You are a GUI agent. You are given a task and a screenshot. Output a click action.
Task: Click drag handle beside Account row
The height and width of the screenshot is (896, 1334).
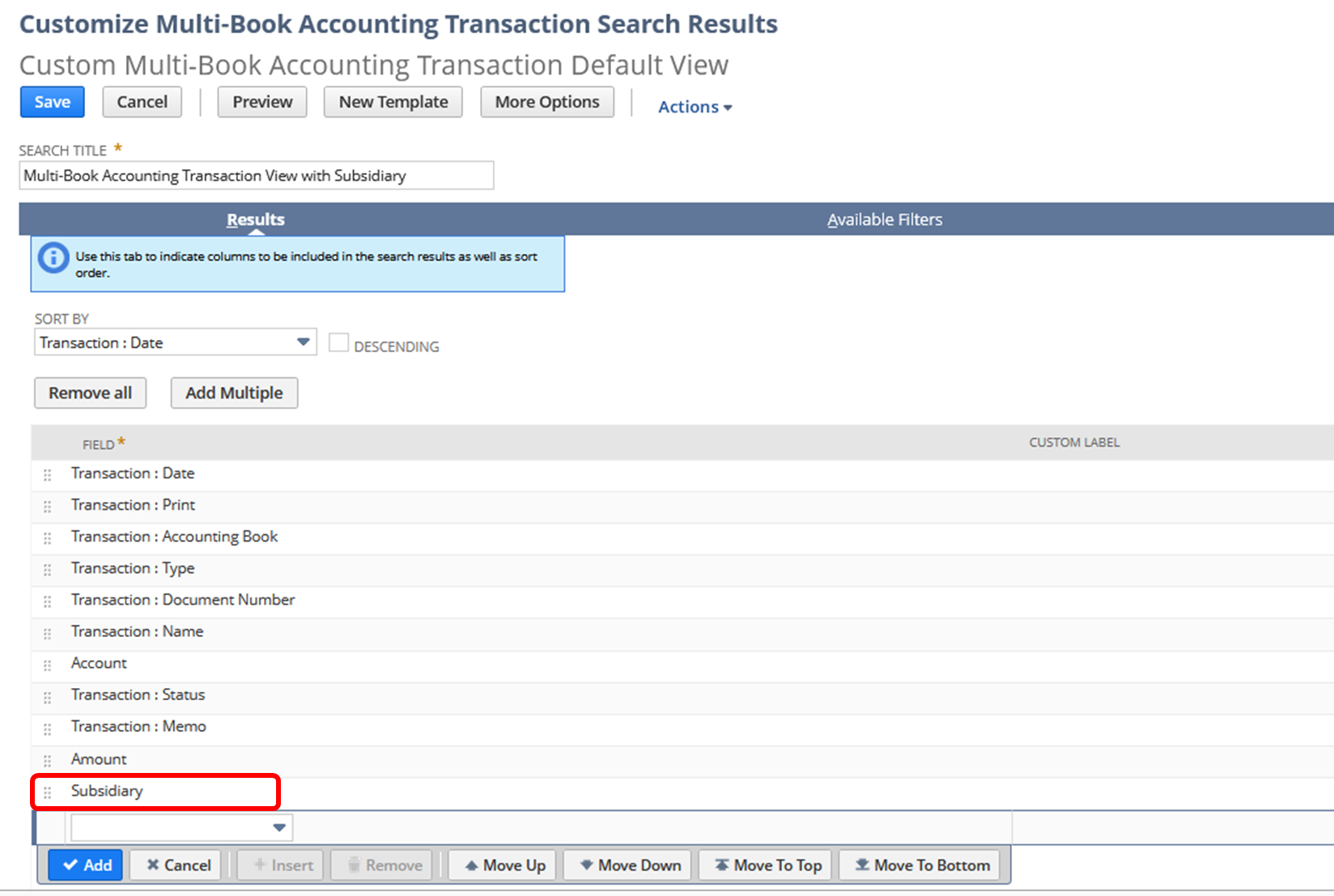[x=47, y=665]
